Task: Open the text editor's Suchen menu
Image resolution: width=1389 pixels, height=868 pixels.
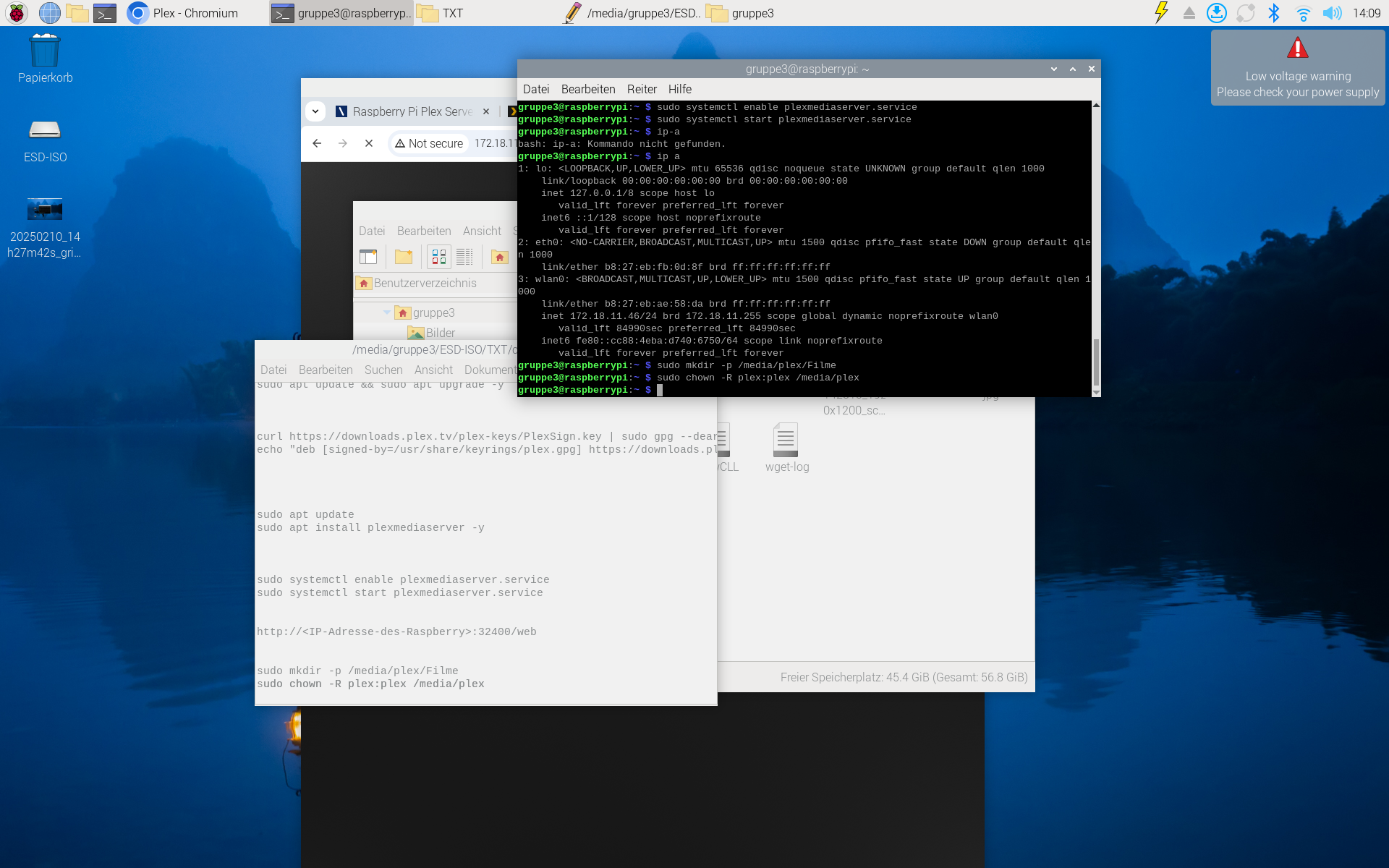Action: (383, 370)
